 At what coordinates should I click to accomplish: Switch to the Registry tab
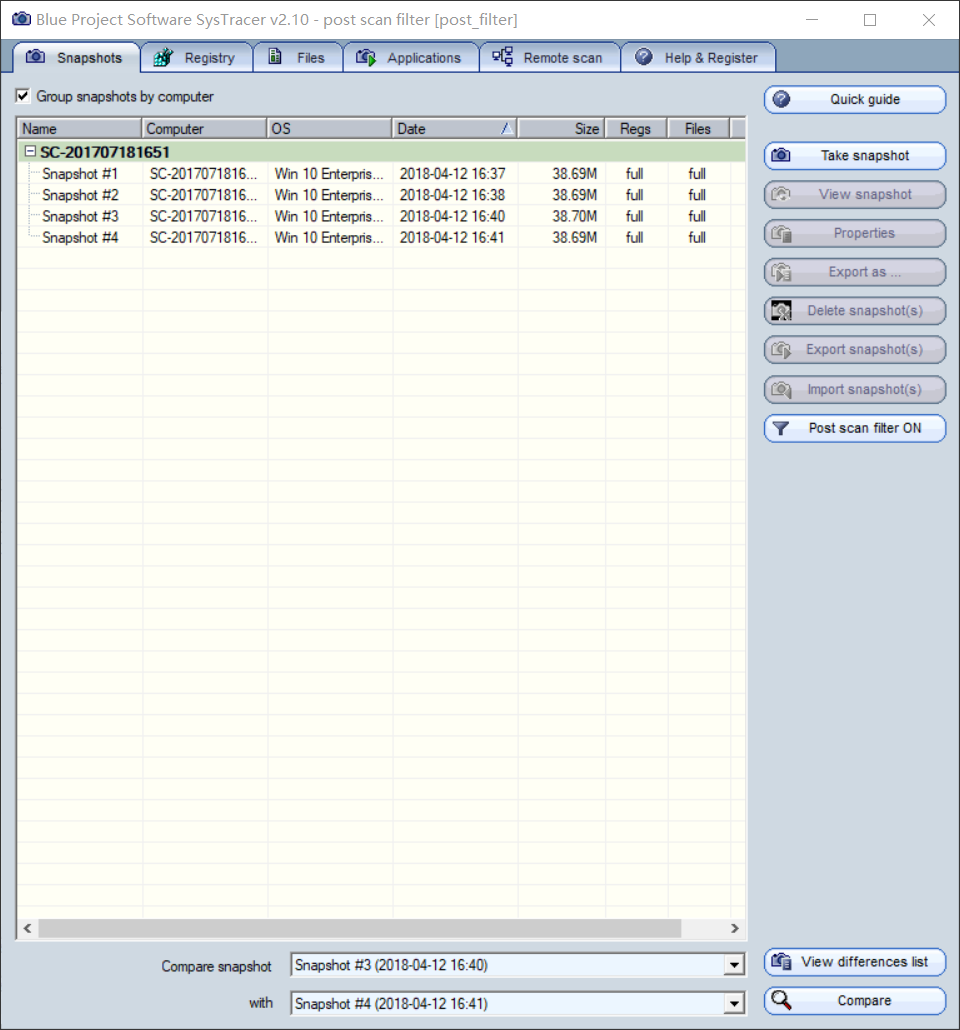pyautogui.click(x=196, y=57)
